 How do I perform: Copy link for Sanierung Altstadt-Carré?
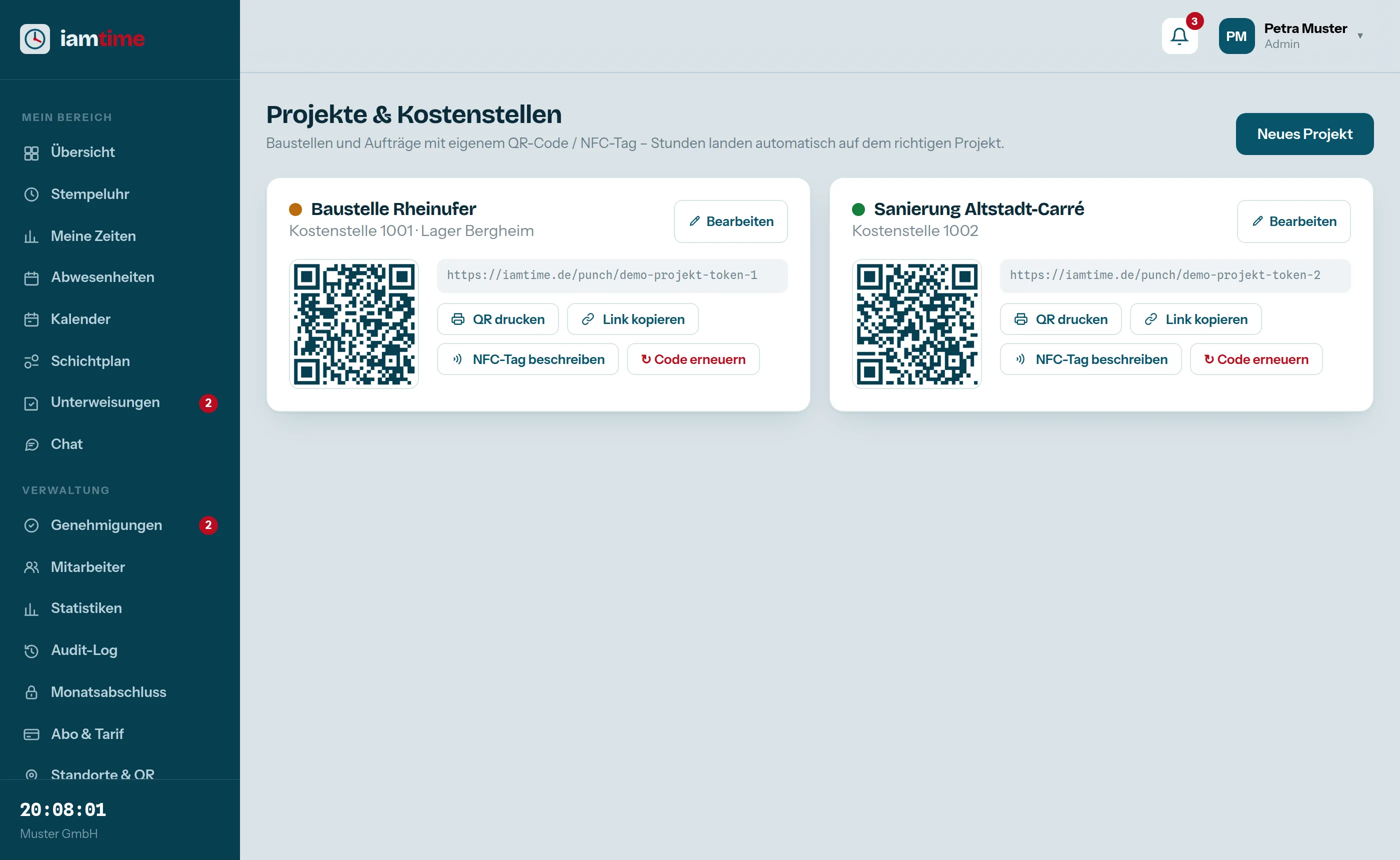click(x=1195, y=319)
